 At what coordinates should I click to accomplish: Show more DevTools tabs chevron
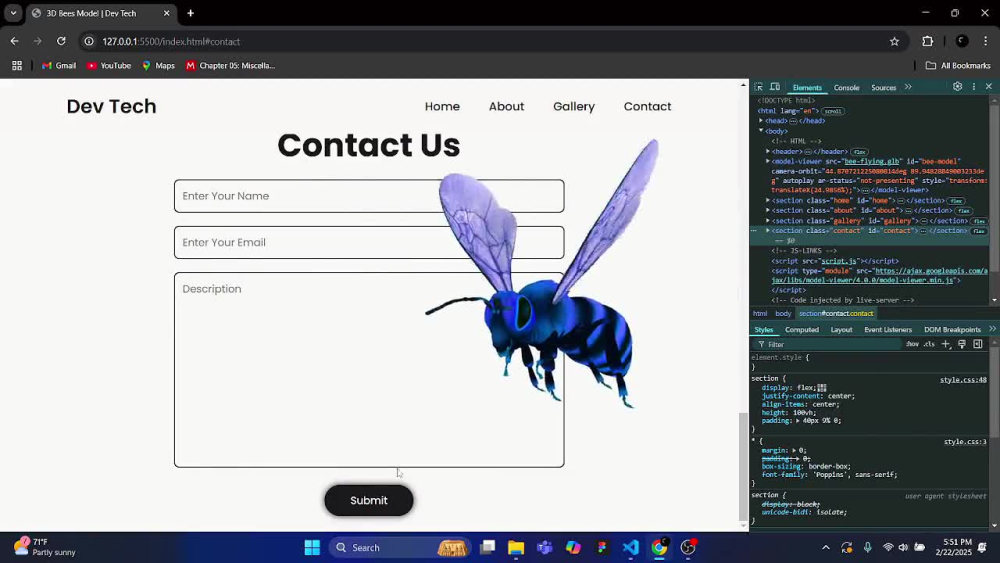(x=908, y=87)
